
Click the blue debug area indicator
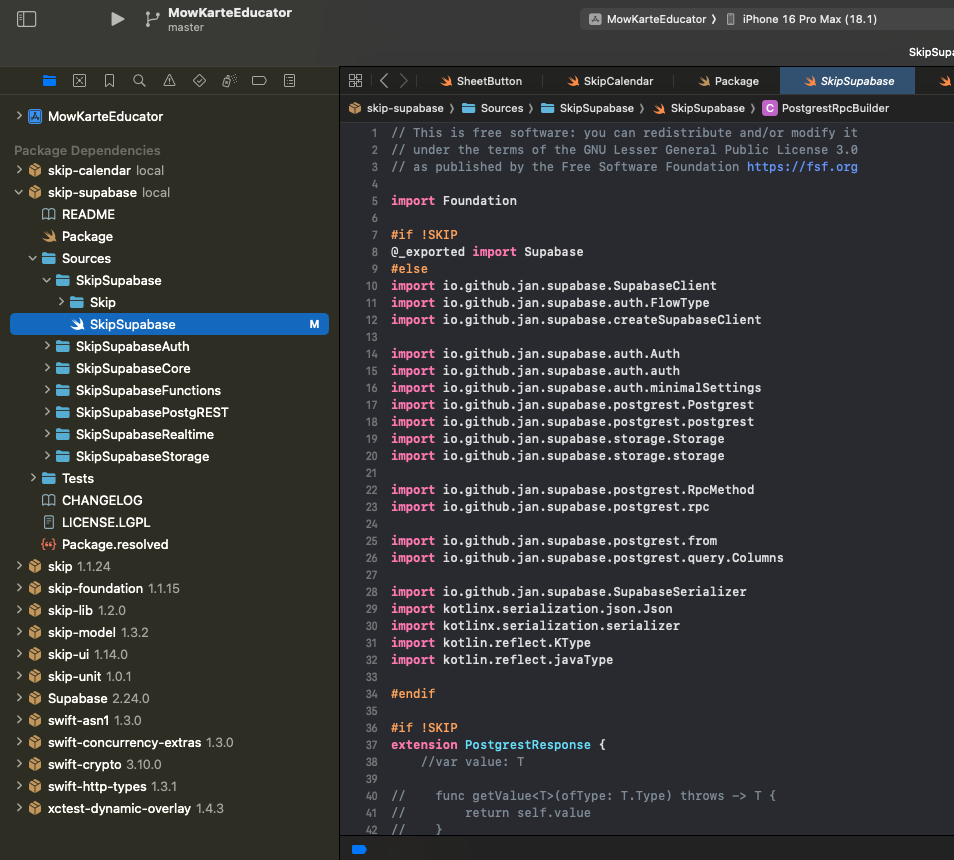click(x=359, y=849)
